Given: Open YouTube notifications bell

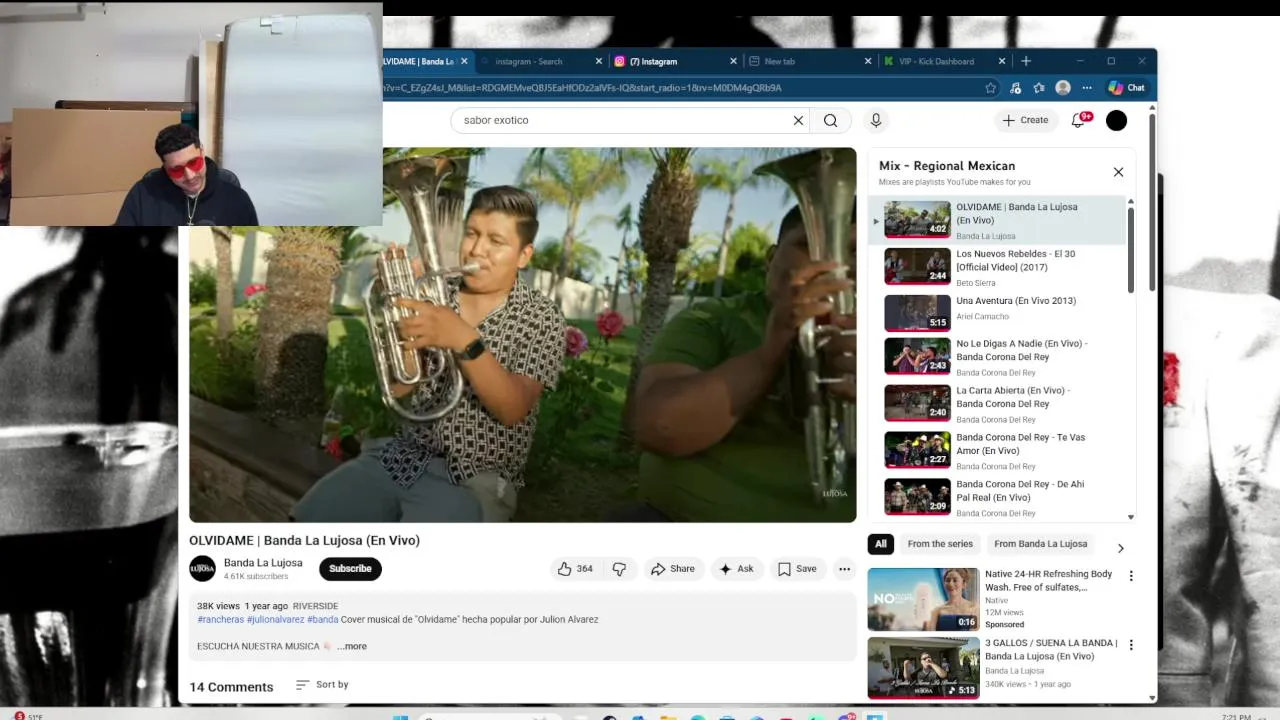Looking at the screenshot, I should [1079, 120].
